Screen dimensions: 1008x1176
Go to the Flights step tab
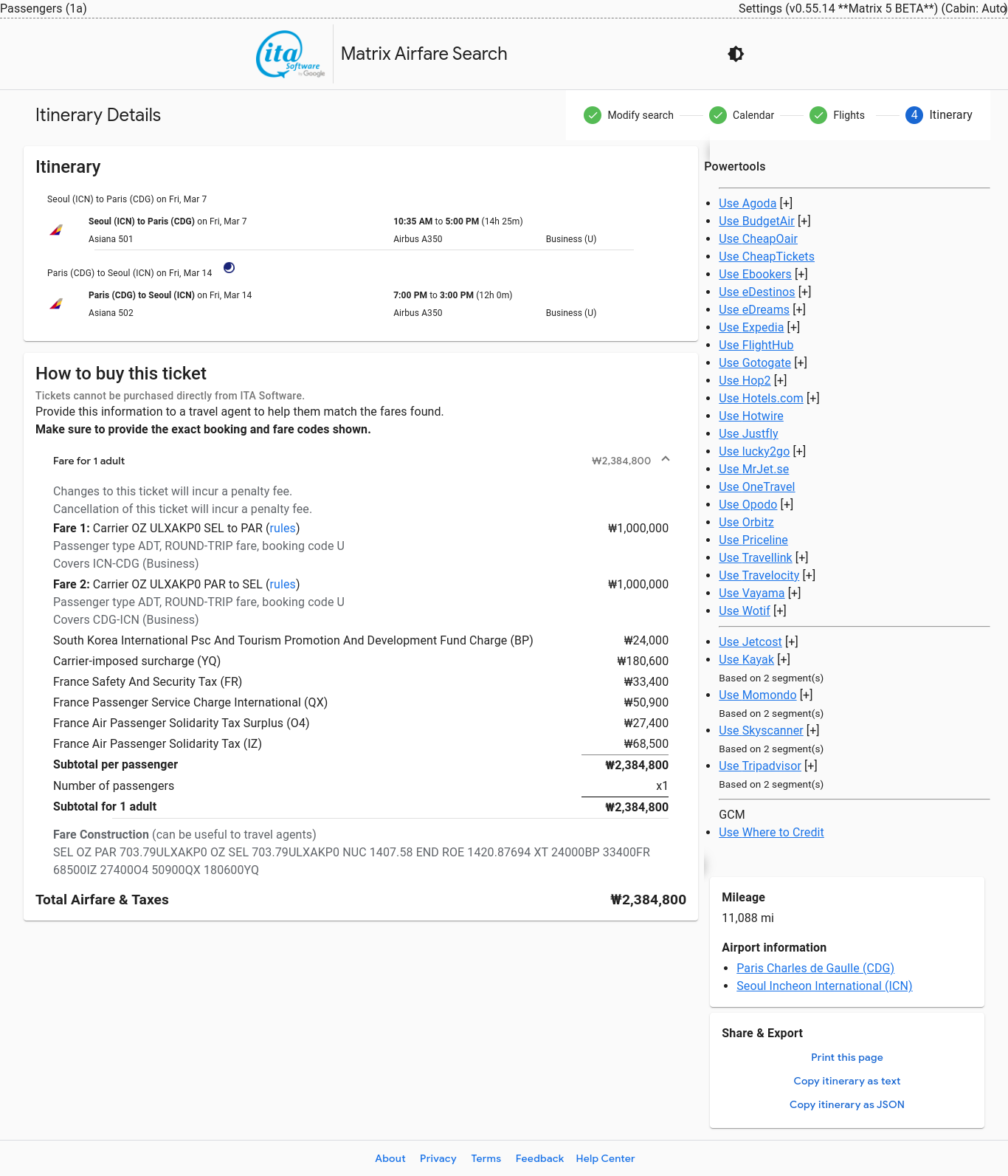click(848, 115)
